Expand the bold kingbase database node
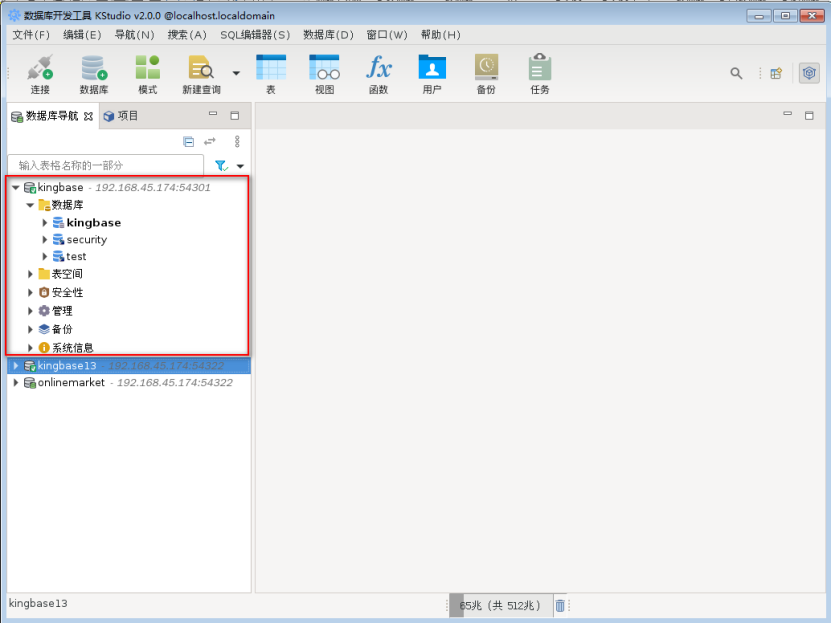 [x=45, y=223]
